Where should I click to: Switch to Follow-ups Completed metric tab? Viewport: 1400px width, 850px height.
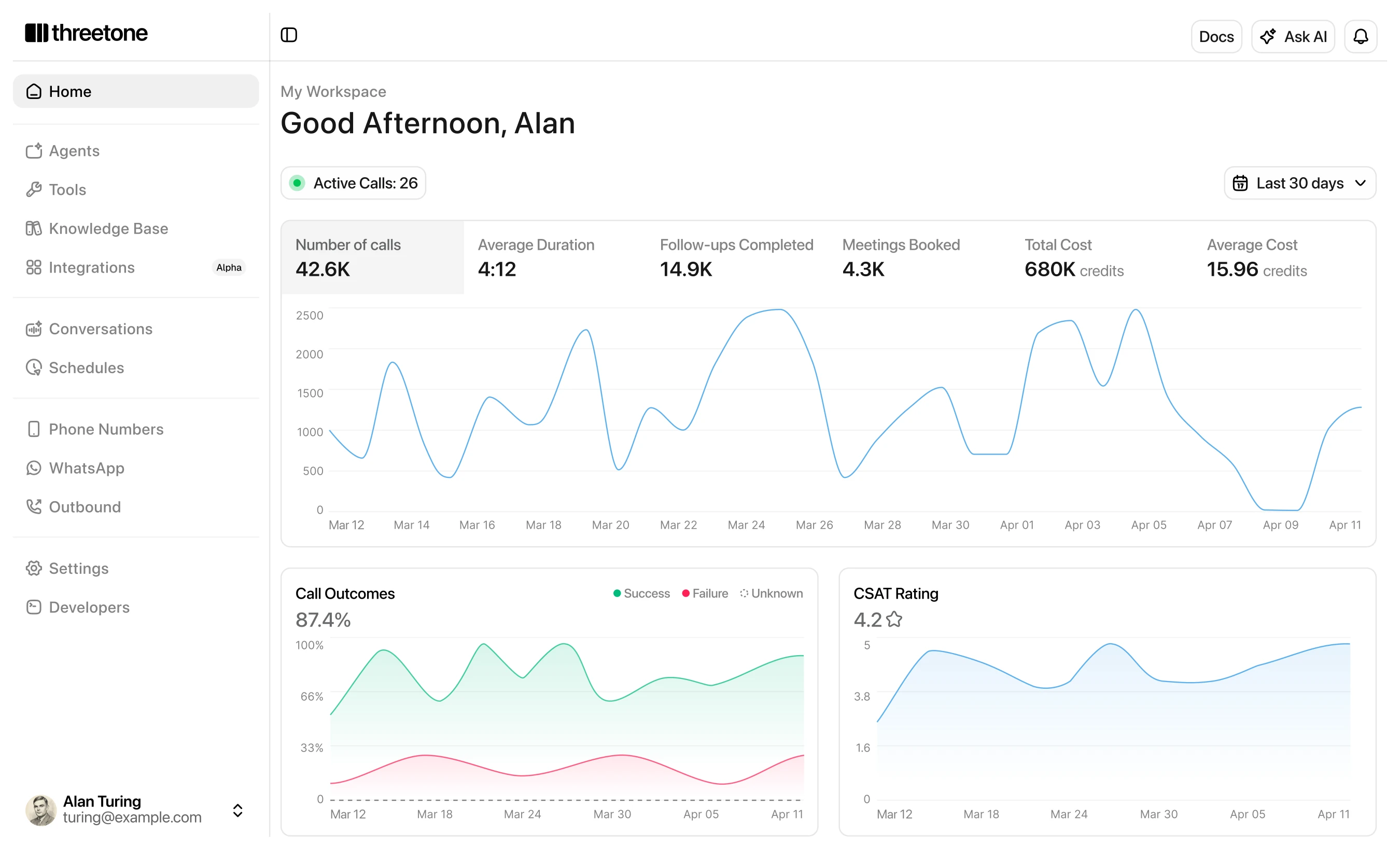[x=737, y=258]
